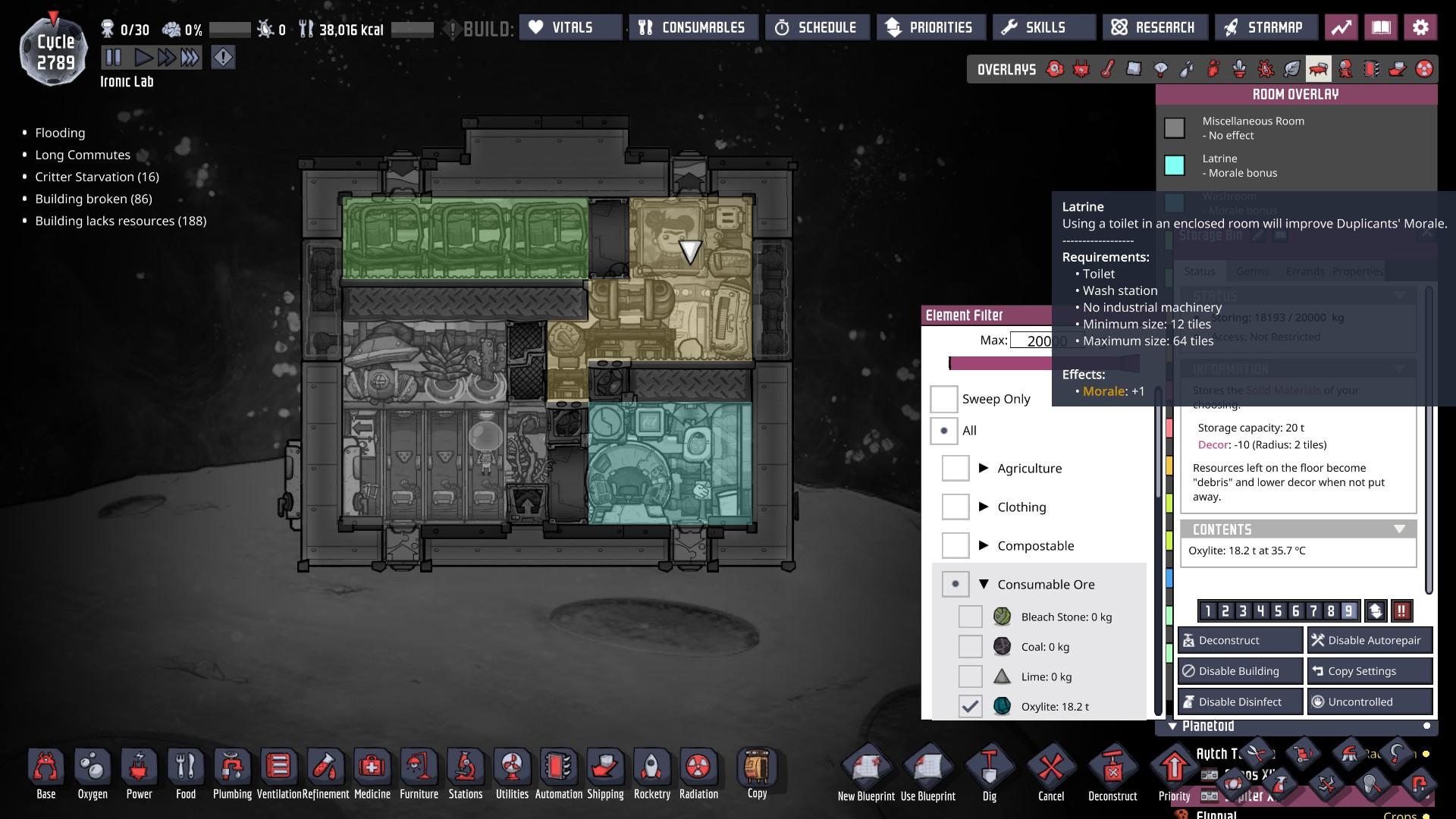Expand the Agriculture category
This screenshot has width=1456, height=819.
[984, 468]
